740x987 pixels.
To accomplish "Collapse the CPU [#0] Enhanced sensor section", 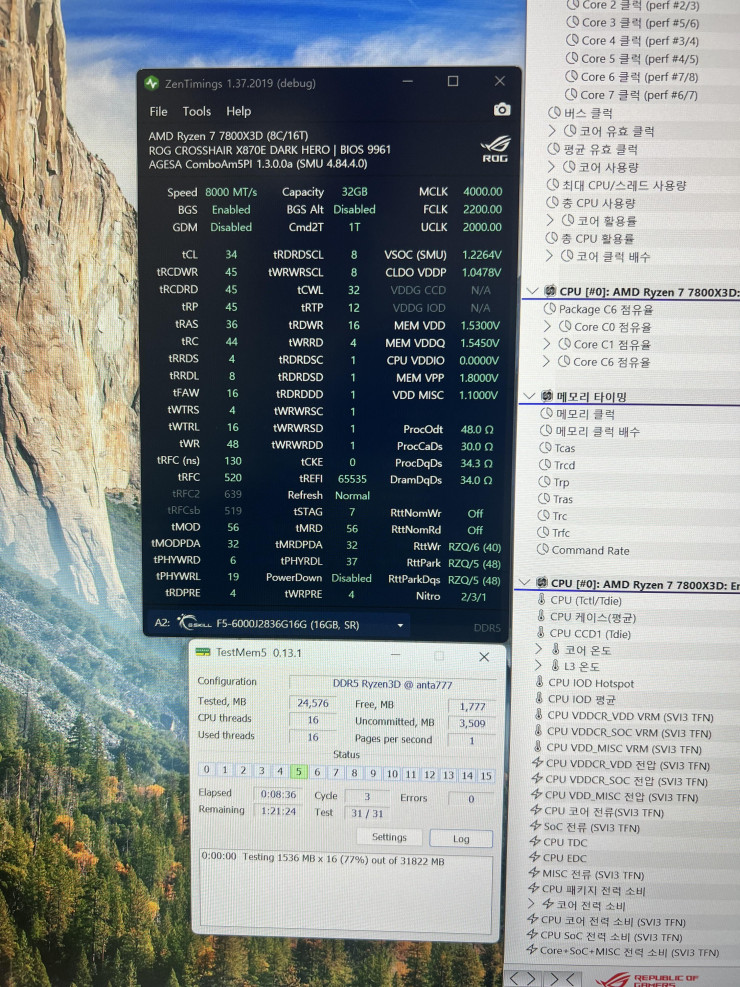I will click(x=524, y=582).
